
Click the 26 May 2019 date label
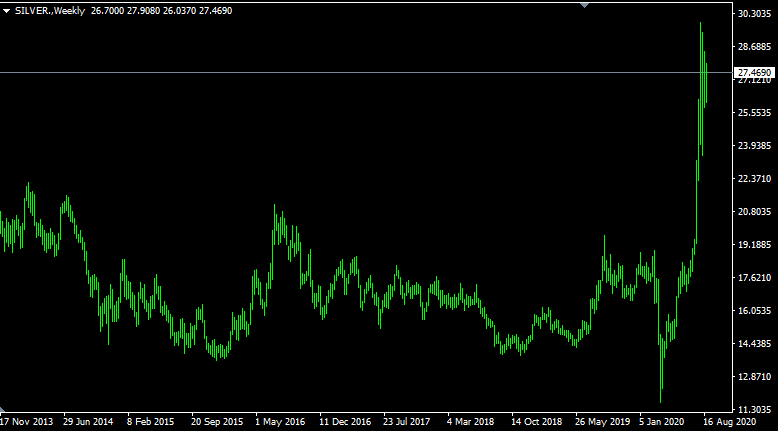[602, 422]
